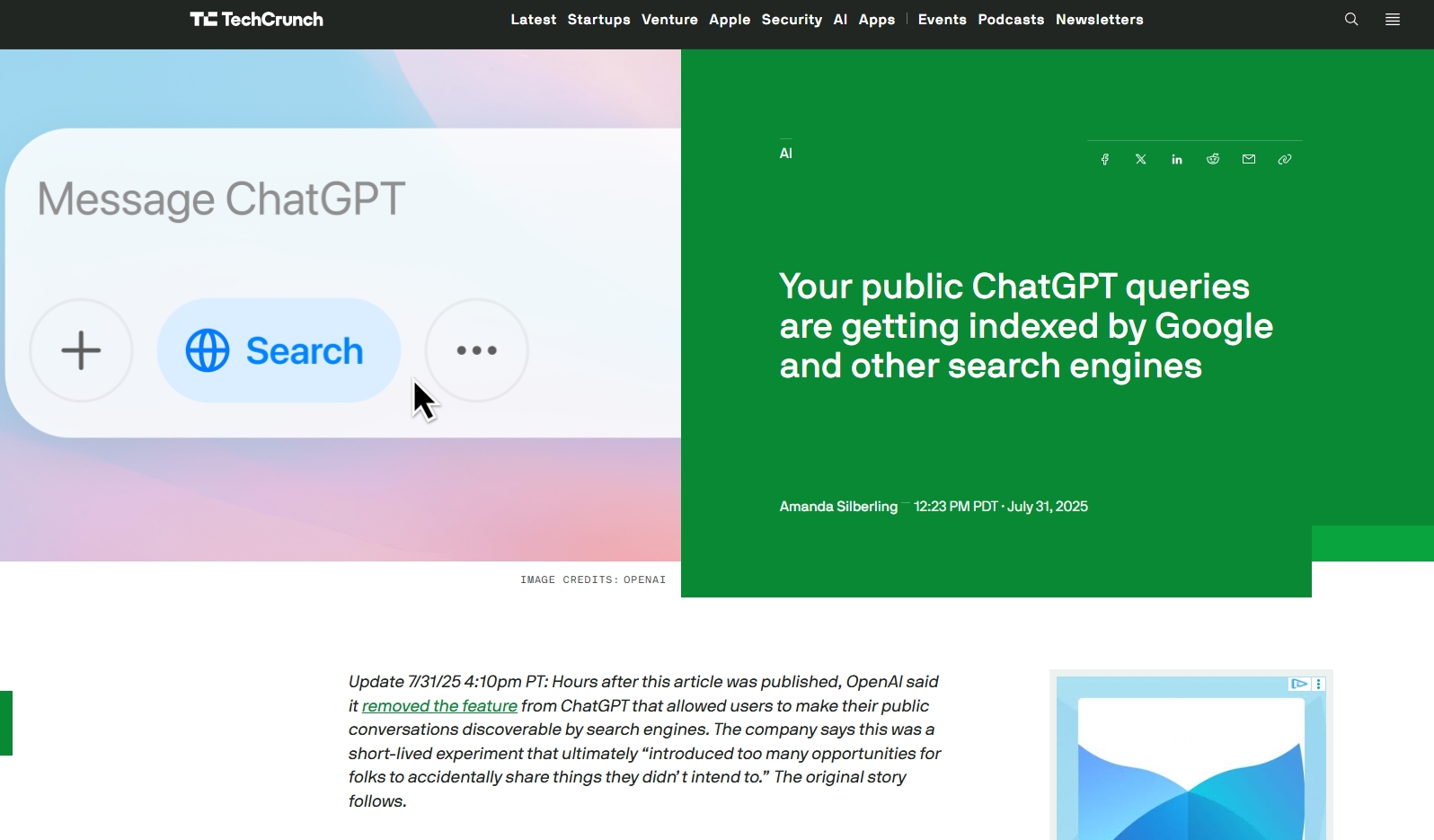This screenshot has width=1434, height=840.
Task: Open the Security section
Action: pos(792,20)
